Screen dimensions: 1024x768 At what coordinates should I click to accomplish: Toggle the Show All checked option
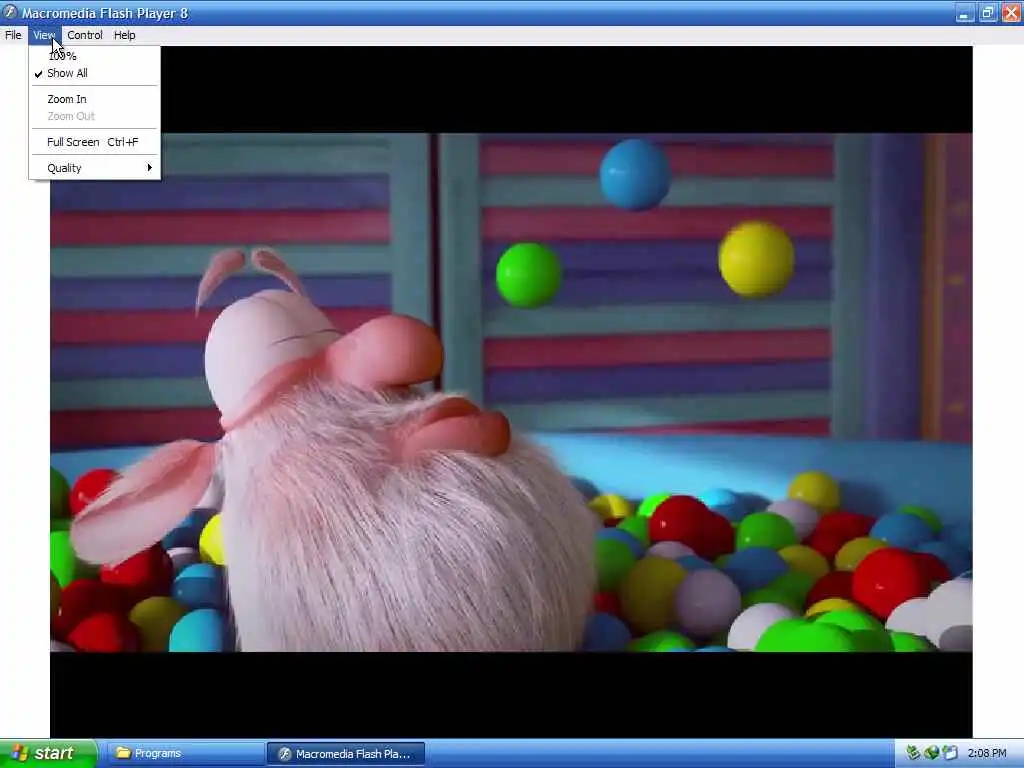95,73
